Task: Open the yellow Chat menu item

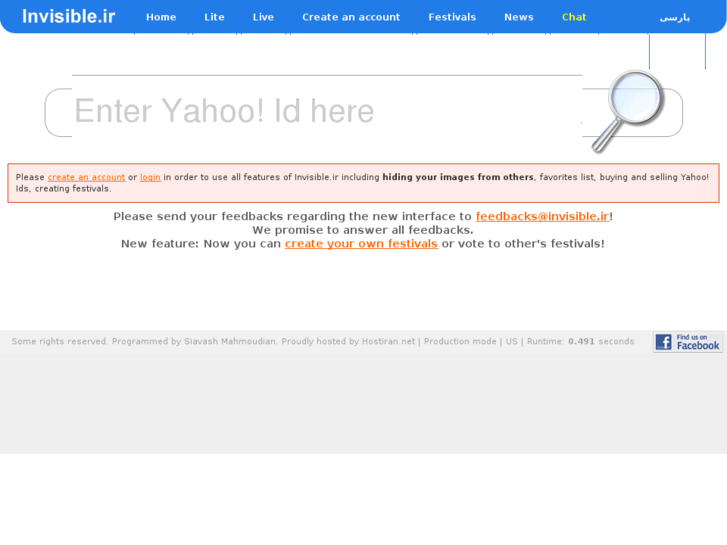Action: click(574, 17)
